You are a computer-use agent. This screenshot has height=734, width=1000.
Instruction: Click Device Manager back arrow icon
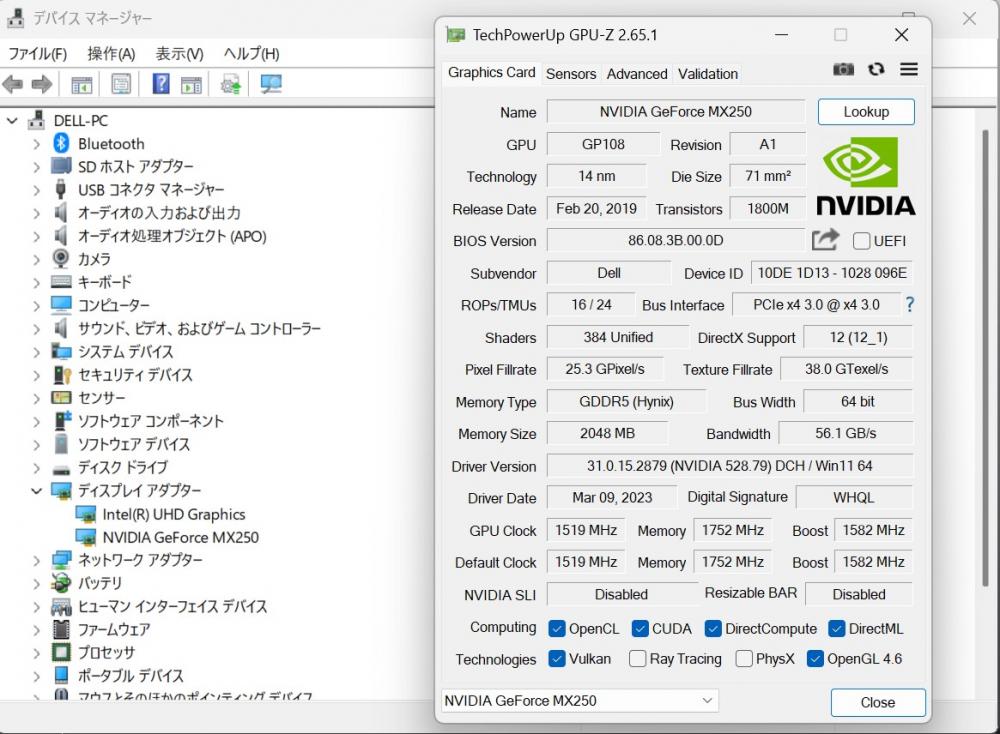13,84
